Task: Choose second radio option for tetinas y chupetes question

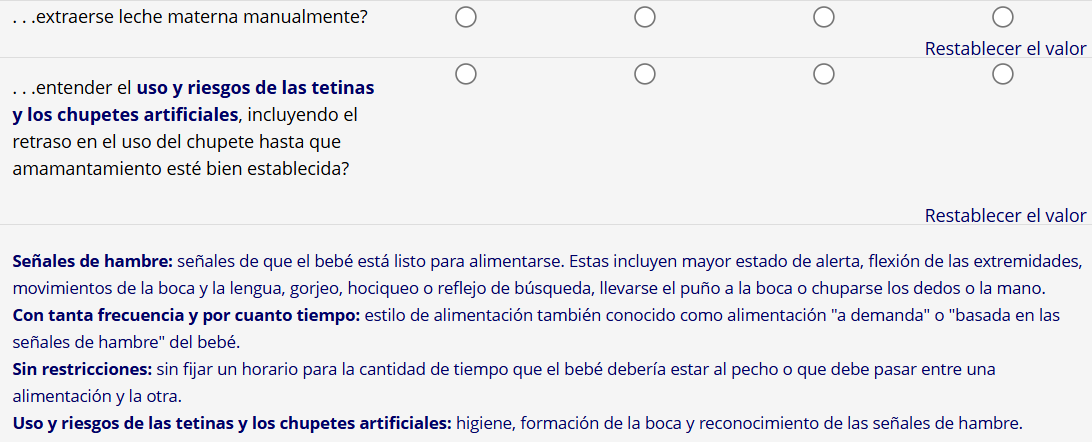Action: pyautogui.click(x=645, y=75)
